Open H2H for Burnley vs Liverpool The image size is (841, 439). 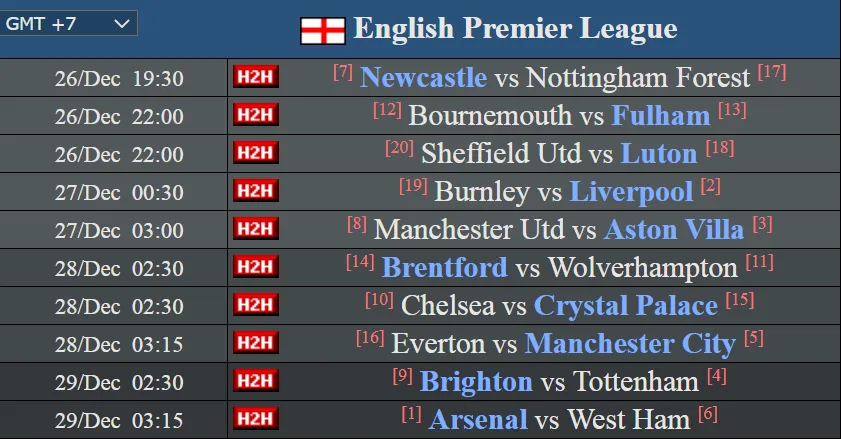[x=256, y=191]
